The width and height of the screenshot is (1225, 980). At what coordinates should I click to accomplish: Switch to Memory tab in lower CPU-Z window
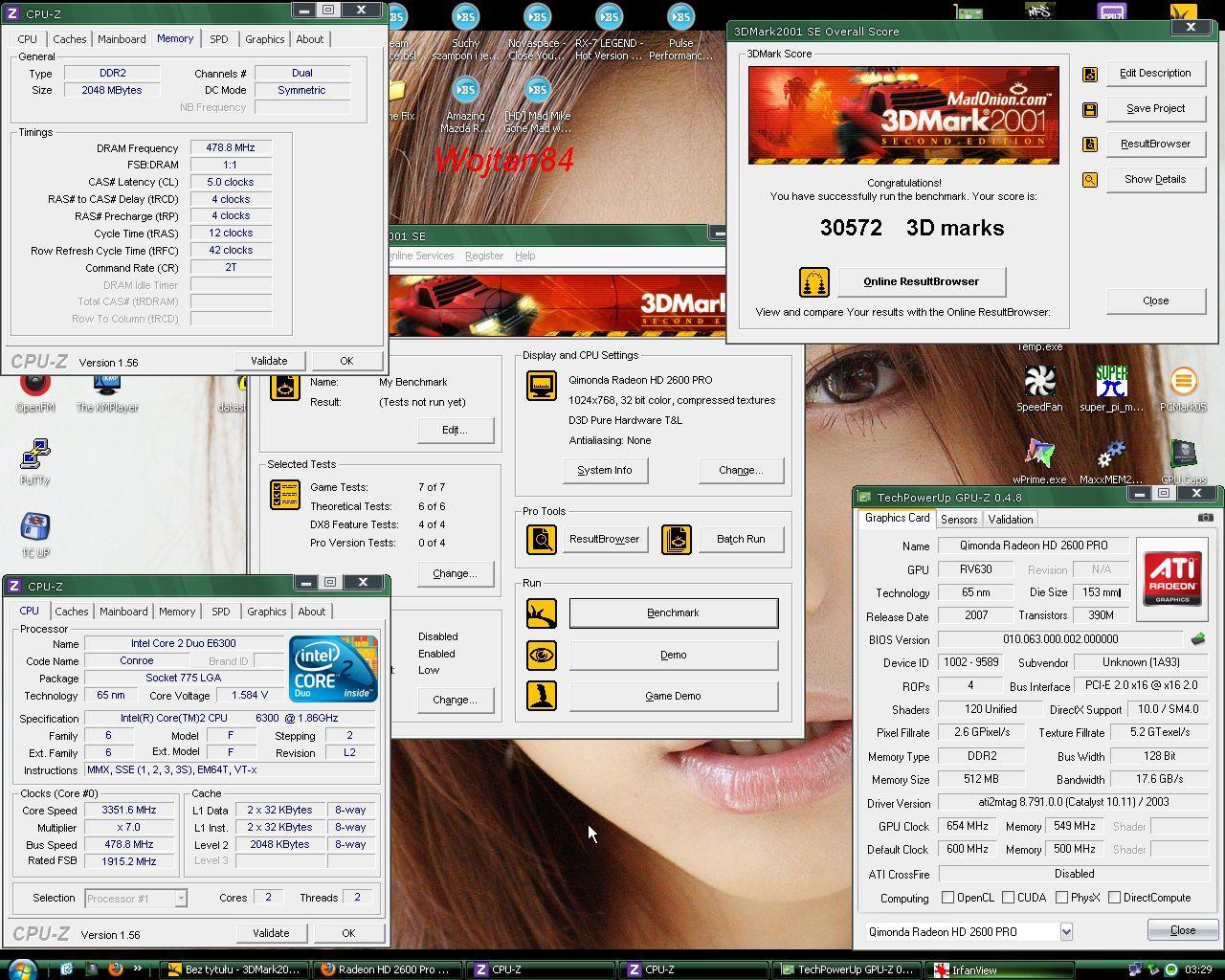click(177, 612)
